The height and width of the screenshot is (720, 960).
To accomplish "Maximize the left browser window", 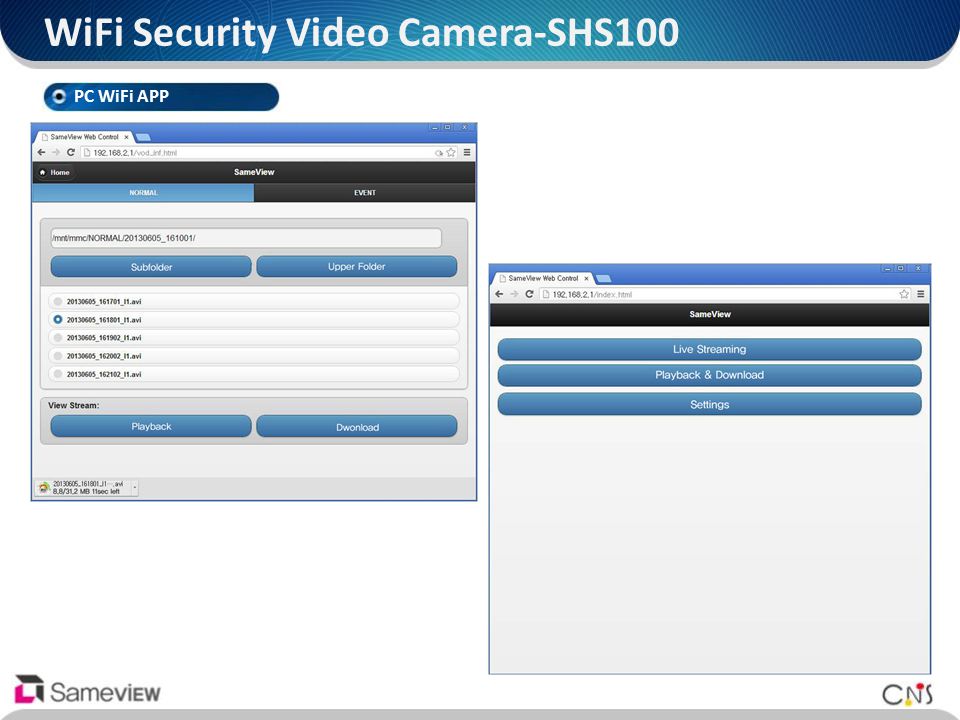I will pos(448,127).
